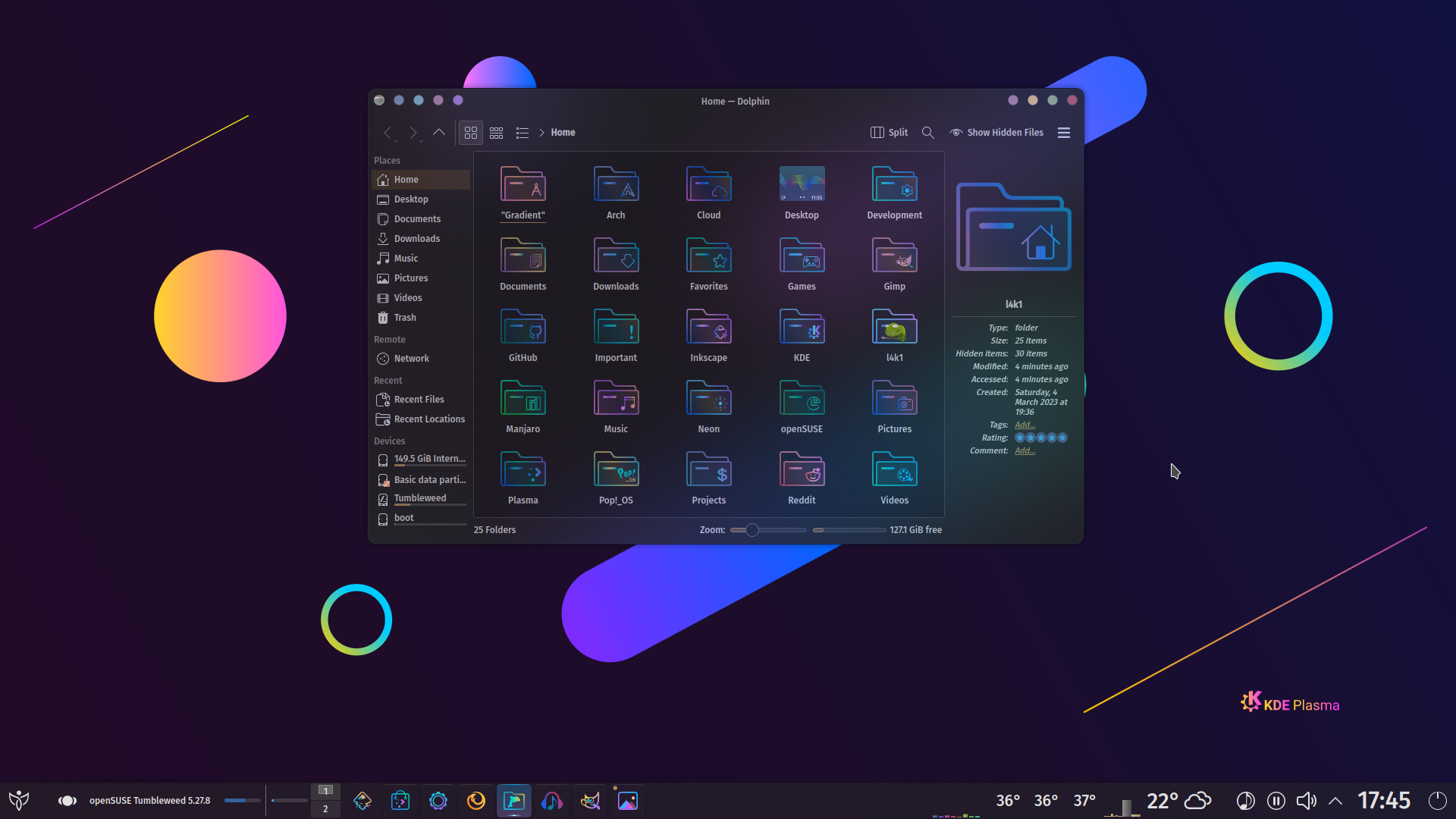
Task: Adjust the Zoom slider handle
Action: point(752,530)
